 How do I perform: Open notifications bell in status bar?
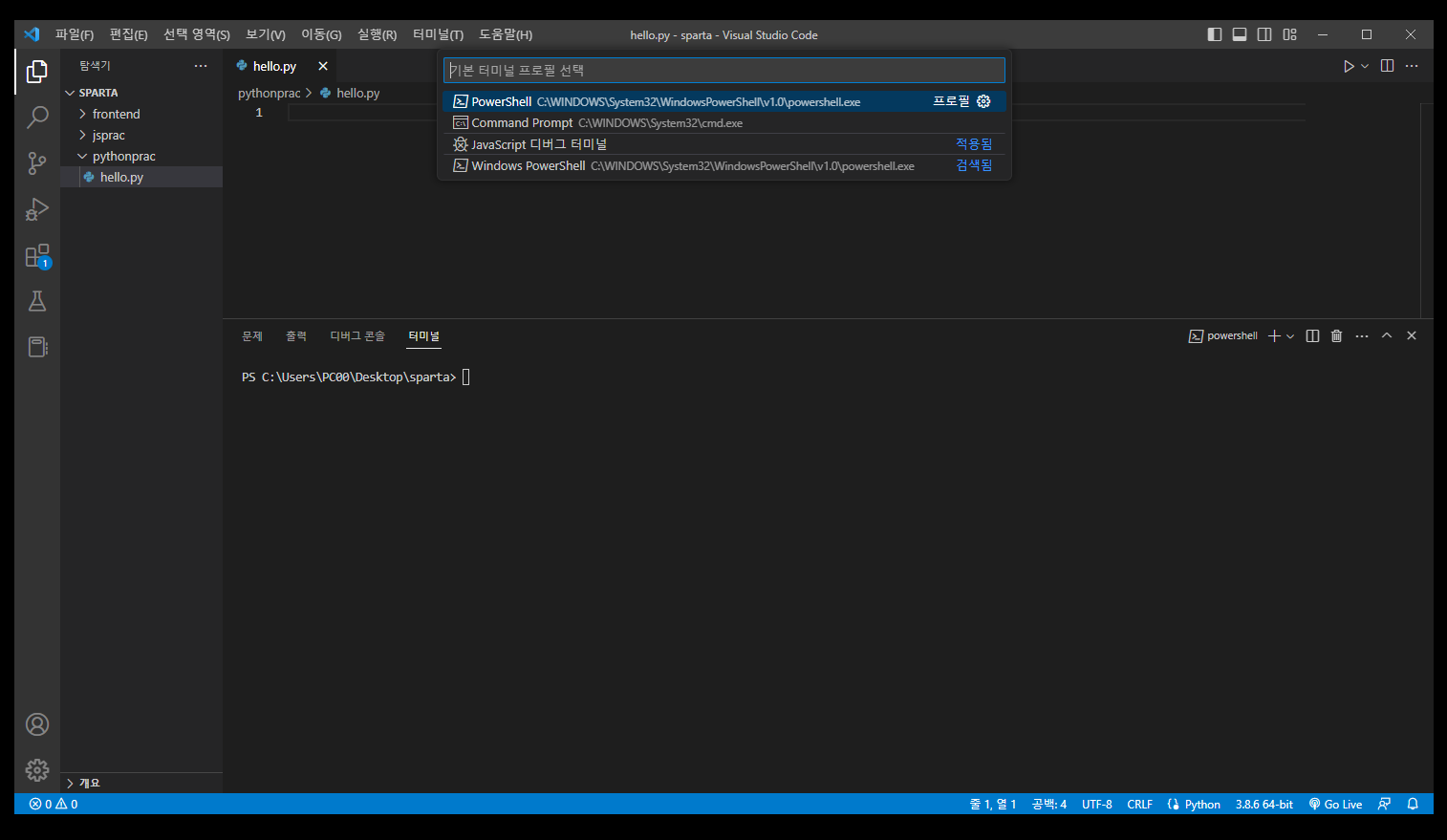[1413, 805]
